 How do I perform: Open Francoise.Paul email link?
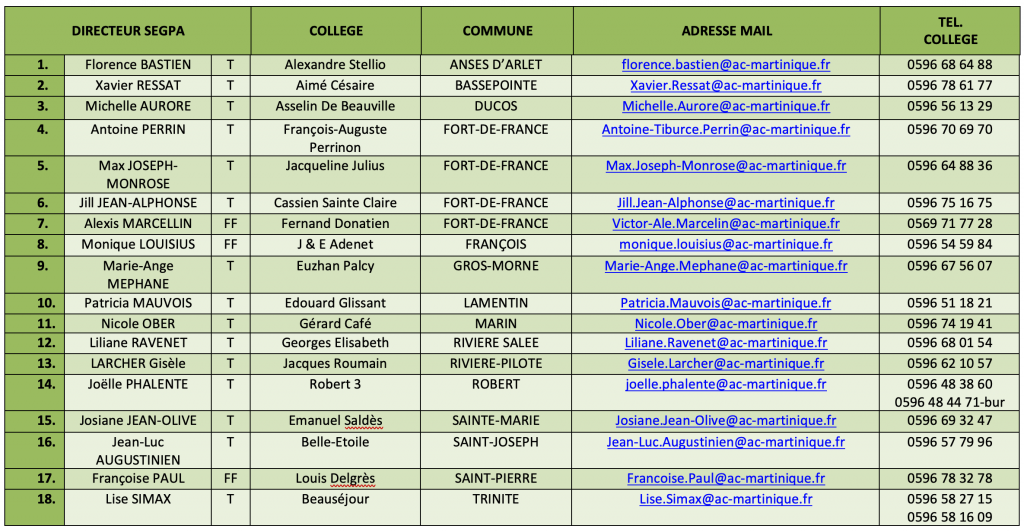[726, 479]
